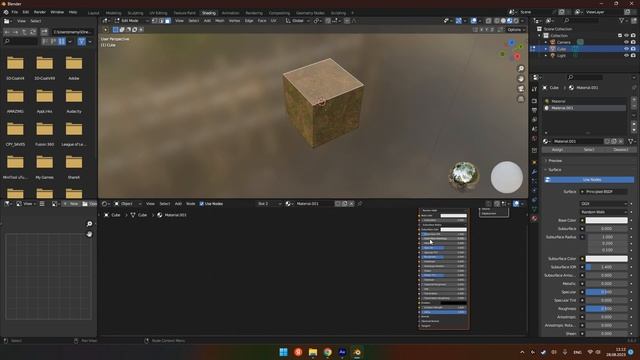Disable Camera in renders icon

click(633, 42)
